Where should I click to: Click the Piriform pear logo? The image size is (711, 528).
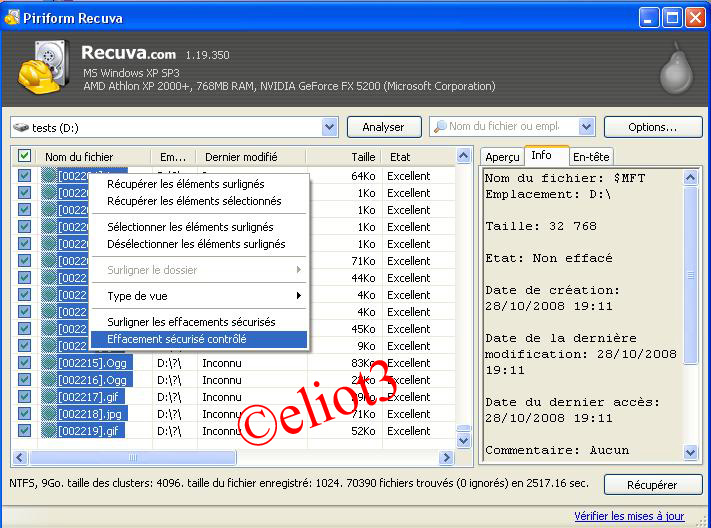677,68
